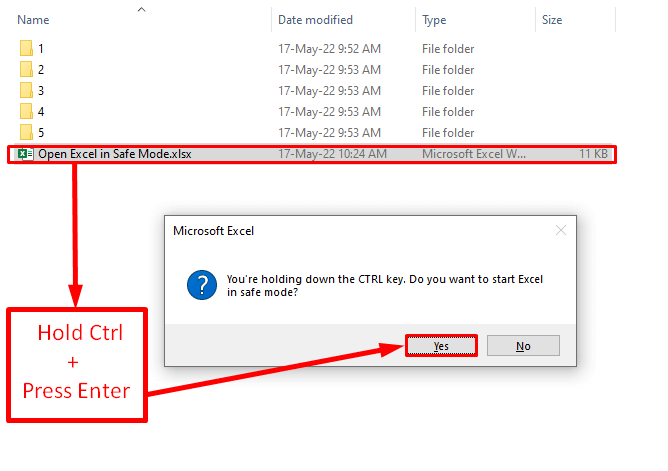This screenshot has width=668, height=471.
Task: Sort by the Size column header
Action: tap(552, 20)
